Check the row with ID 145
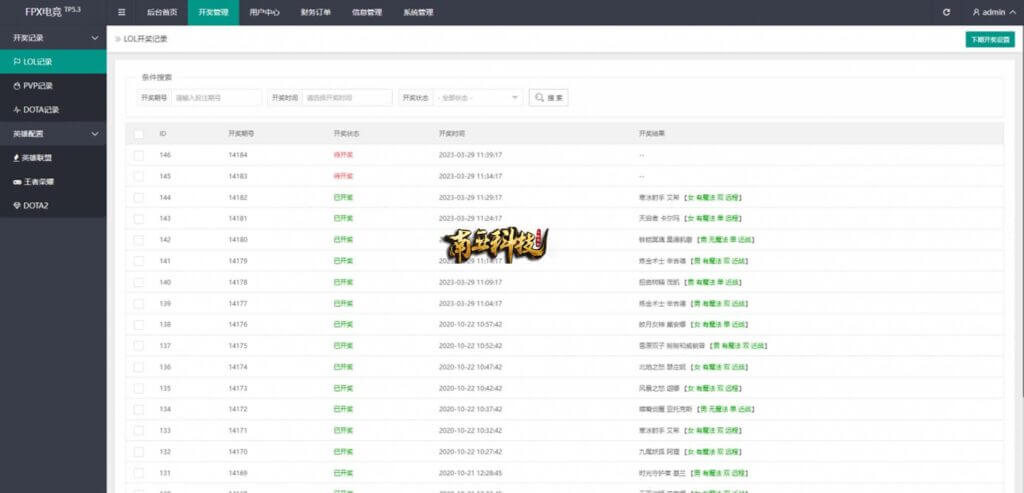Screen dimensions: 1024x493 (138, 176)
